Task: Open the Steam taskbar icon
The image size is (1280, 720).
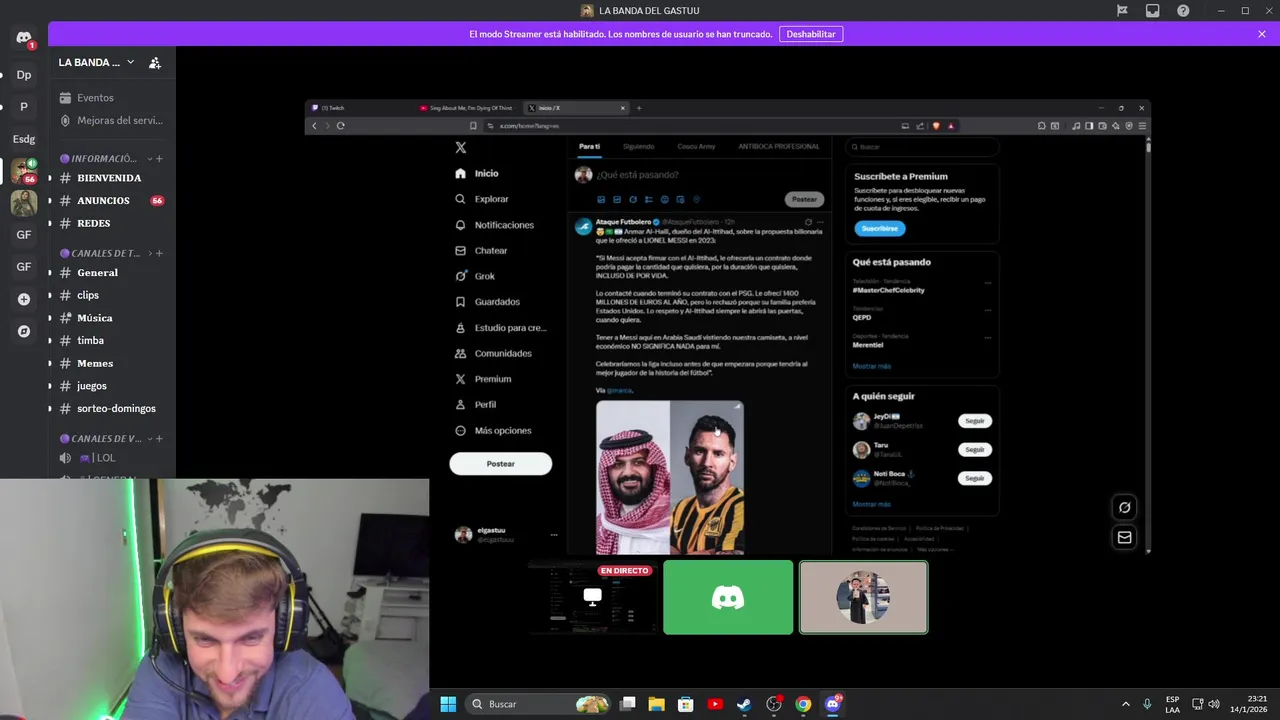Action: [744, 704]
